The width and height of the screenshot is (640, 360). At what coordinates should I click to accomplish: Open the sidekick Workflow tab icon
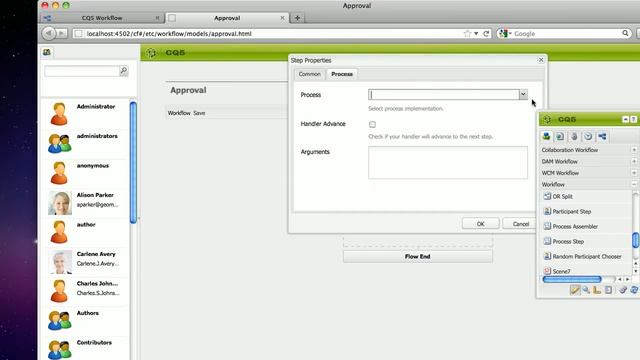[602, 136]
